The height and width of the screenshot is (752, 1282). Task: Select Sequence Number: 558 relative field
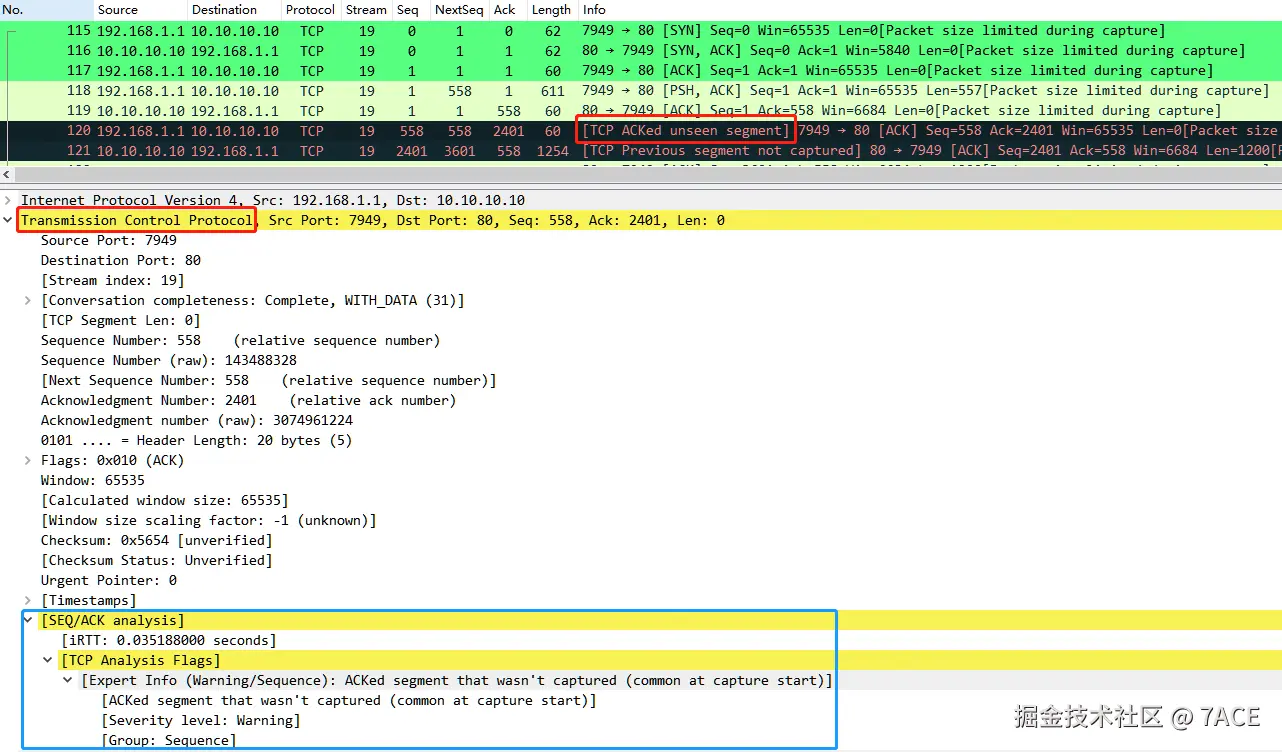click(x=240, y=340)
